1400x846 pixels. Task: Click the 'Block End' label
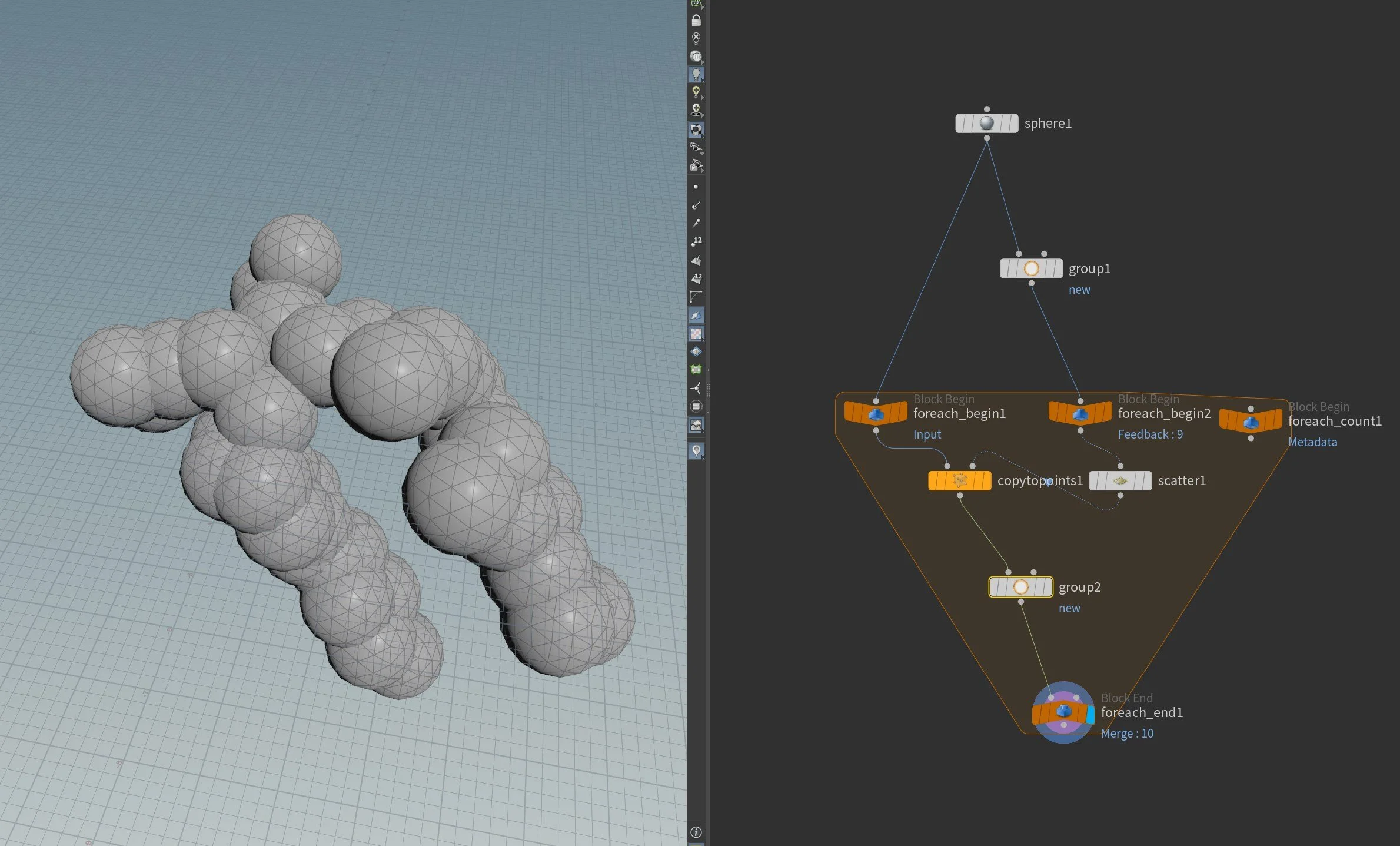(x=1126, y=698)
